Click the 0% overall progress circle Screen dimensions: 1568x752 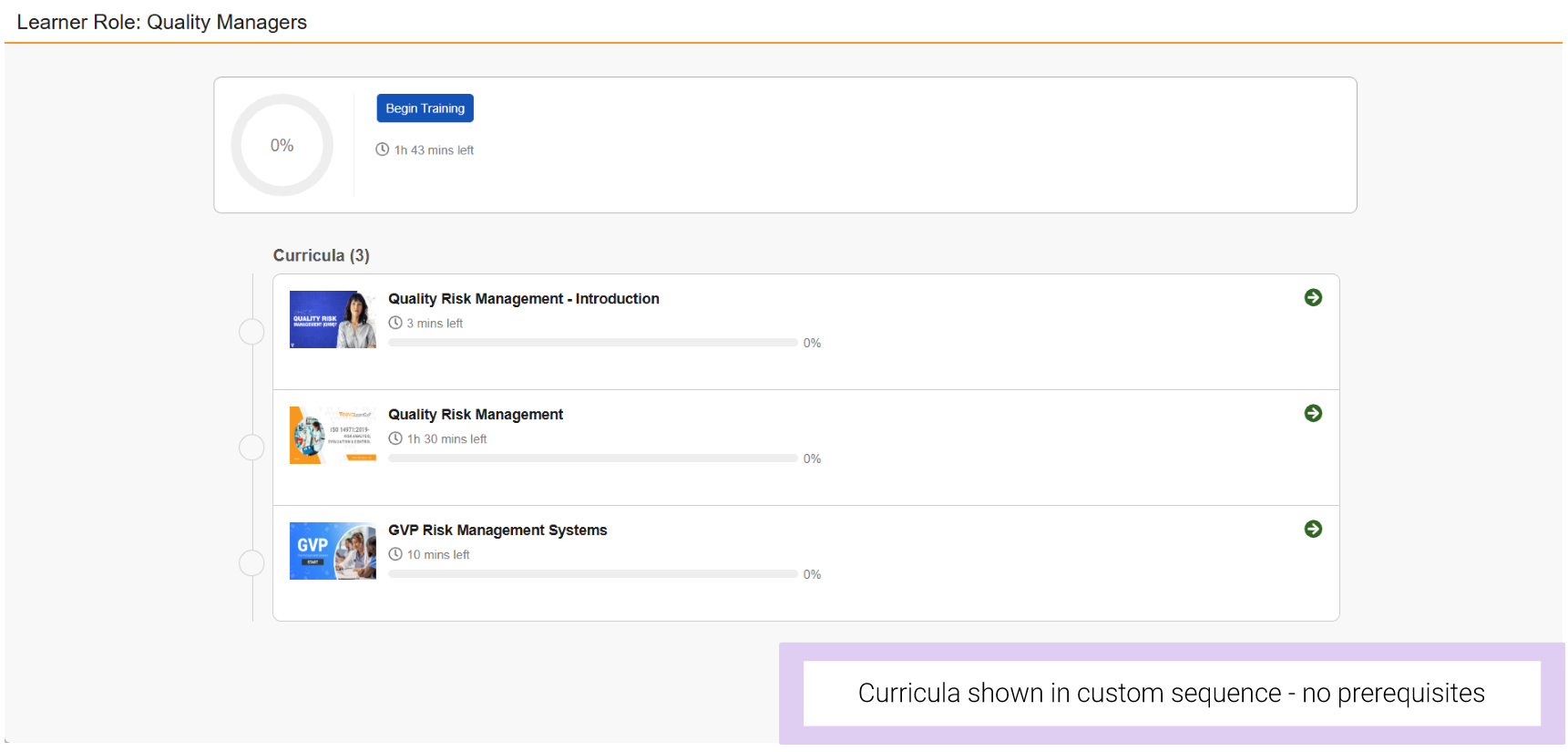click(282, 146)
